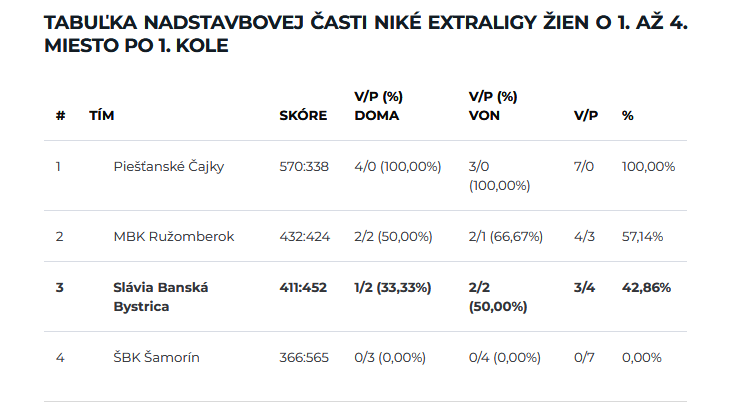
Task: Click the V/P (%) VON column header
Action: [493, 106]
